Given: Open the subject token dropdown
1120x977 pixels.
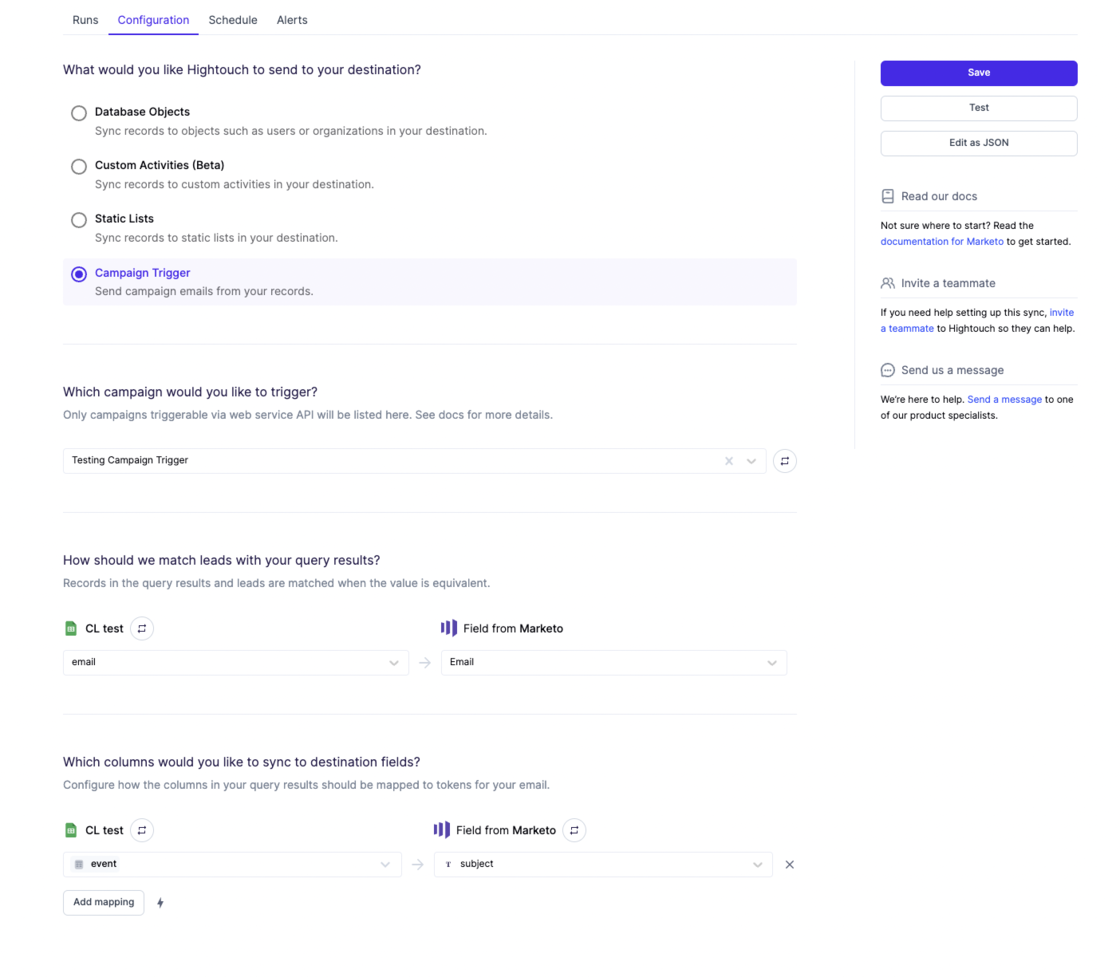Looking at the screenshot, I should [758, 864].
